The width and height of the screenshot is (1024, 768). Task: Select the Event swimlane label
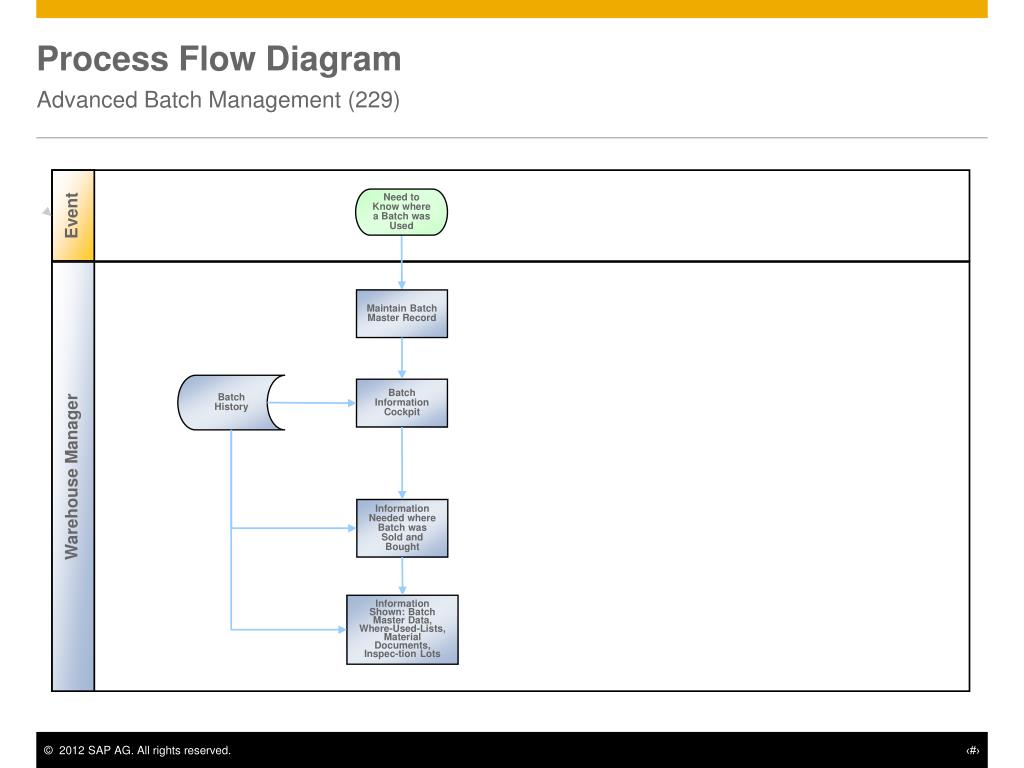pos(73,216)
